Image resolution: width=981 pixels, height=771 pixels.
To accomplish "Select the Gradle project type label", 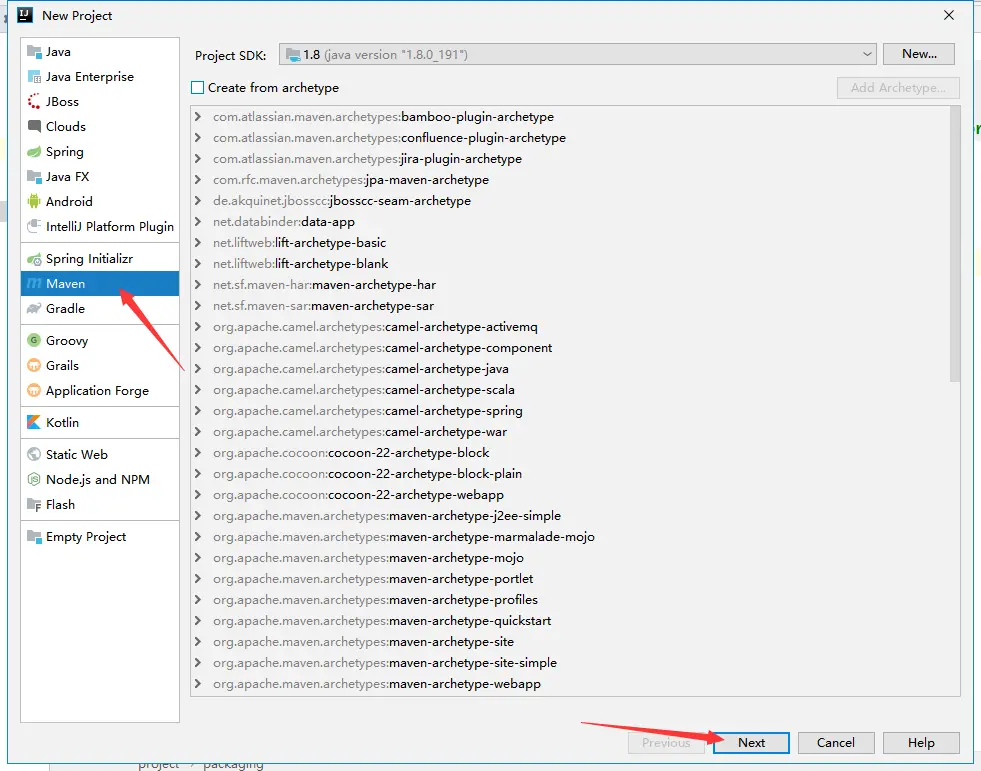I will [65, 309].
